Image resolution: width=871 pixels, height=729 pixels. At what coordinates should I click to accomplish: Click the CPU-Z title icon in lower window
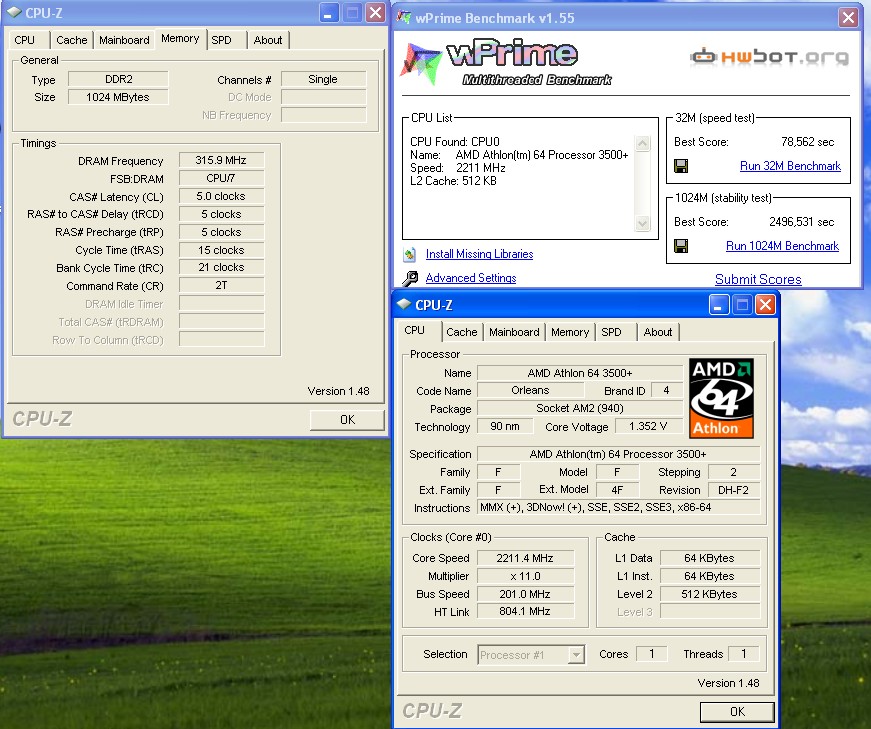pos(404,304)
